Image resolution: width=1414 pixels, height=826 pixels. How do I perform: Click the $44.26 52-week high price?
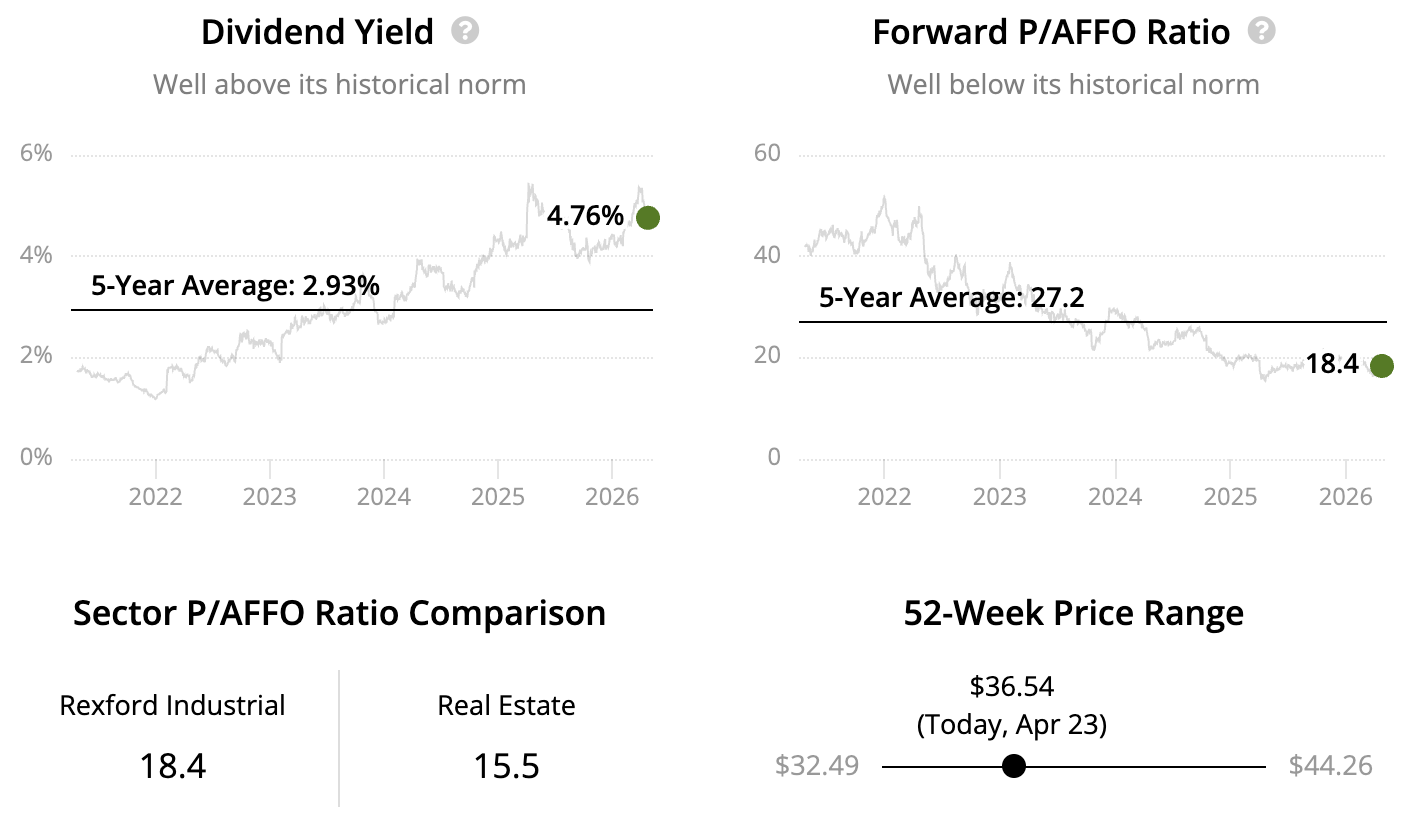(x=1330, y=766)
